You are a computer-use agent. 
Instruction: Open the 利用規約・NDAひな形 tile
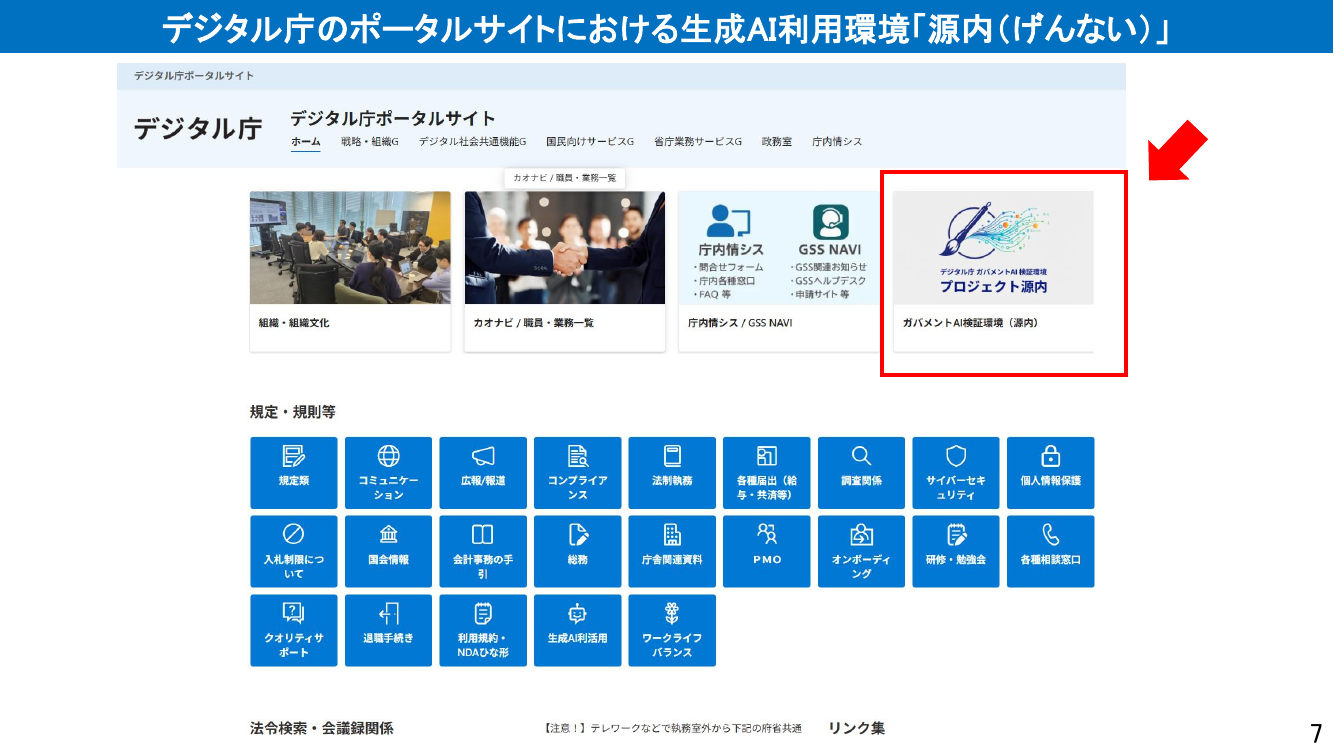click(x=483, y=630)
